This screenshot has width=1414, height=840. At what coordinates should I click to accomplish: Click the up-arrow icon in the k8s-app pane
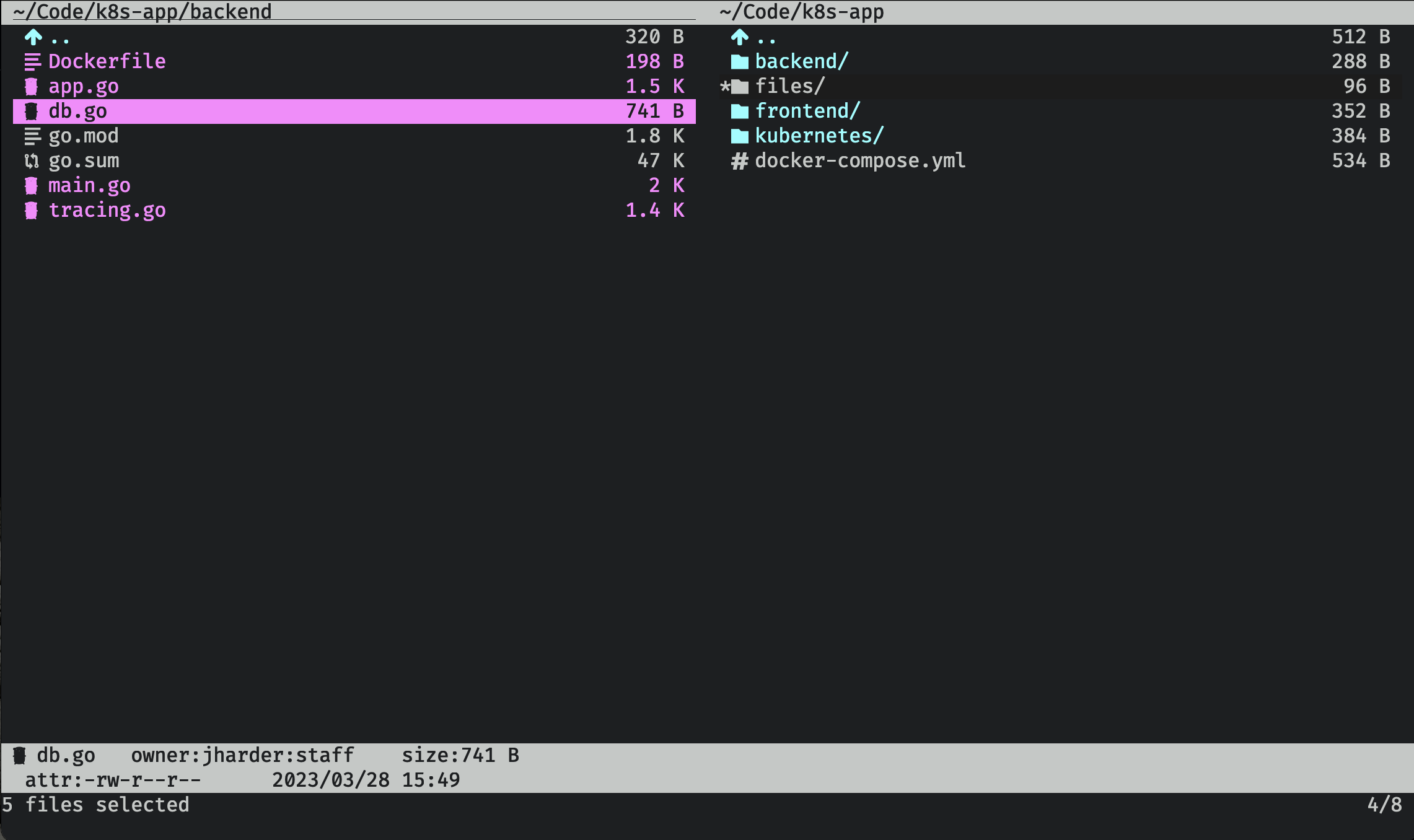pos(740,37)
